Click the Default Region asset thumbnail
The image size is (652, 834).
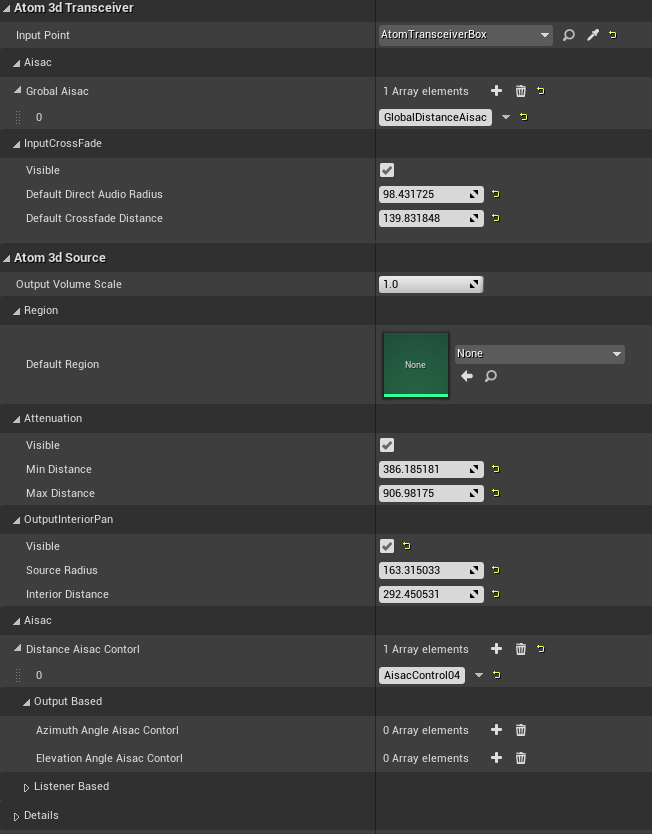coord(415,365)
